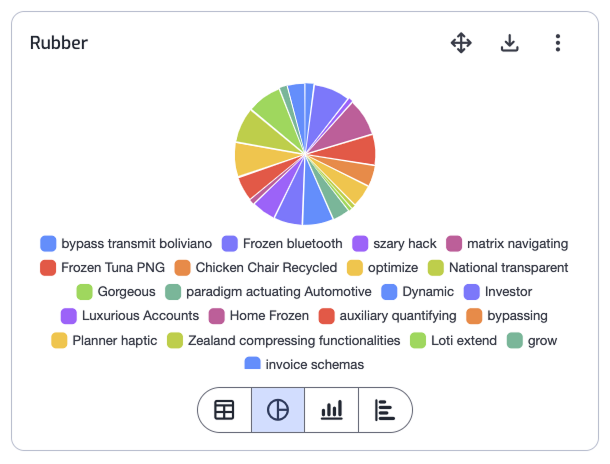
Task: Select the pie chart view icon
Action: [x=278, y=410]
